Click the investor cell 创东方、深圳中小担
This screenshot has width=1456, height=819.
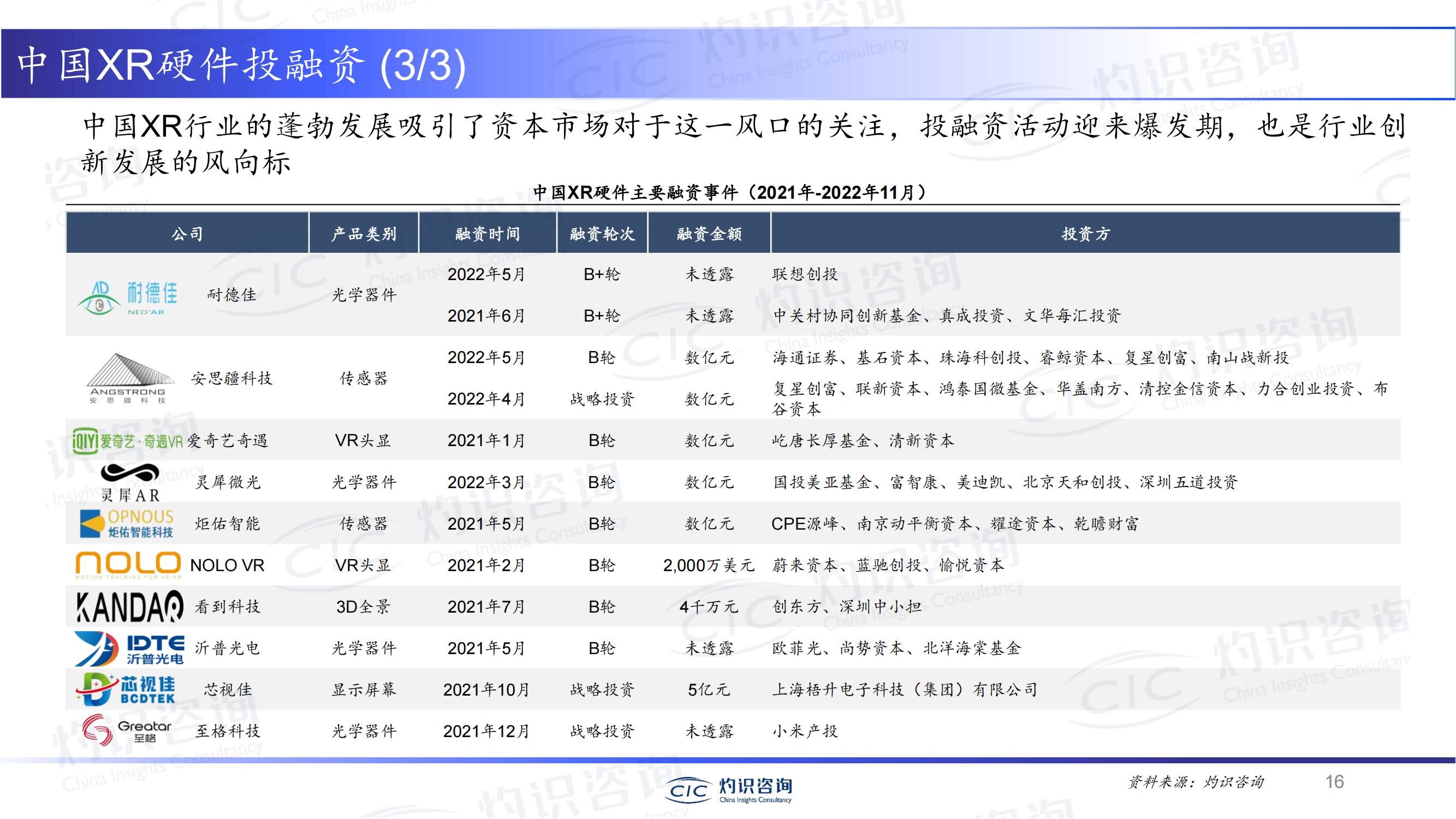pos(847,607)
